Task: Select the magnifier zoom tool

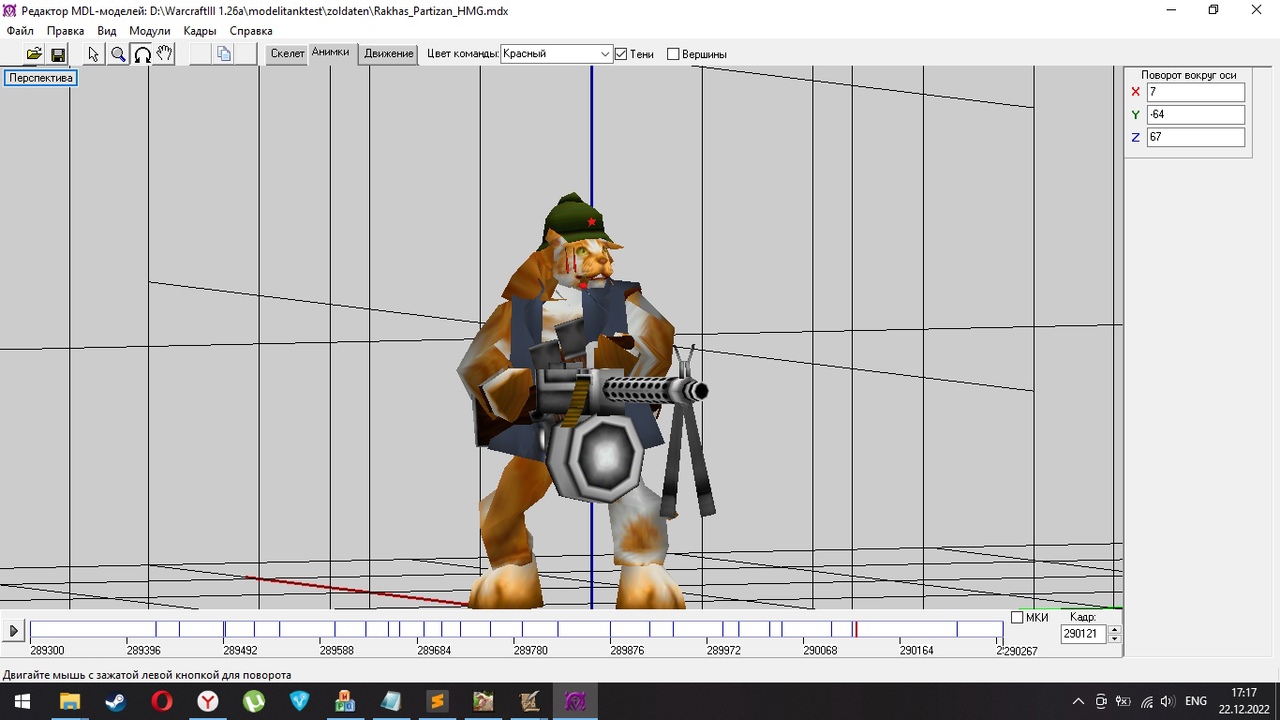Action: click(x=118, y=54)
